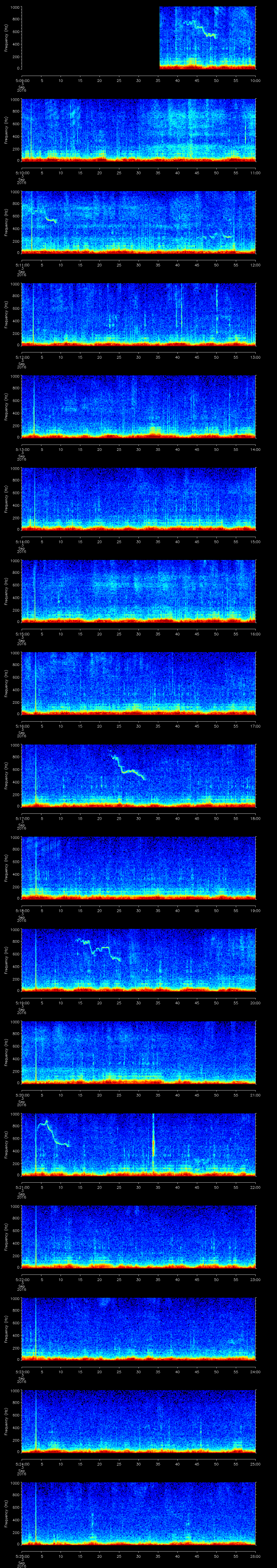277x1568 pixels.
Task: Click the 16:00 end time label
Action: pyautogui.click(x=255, y=634)
